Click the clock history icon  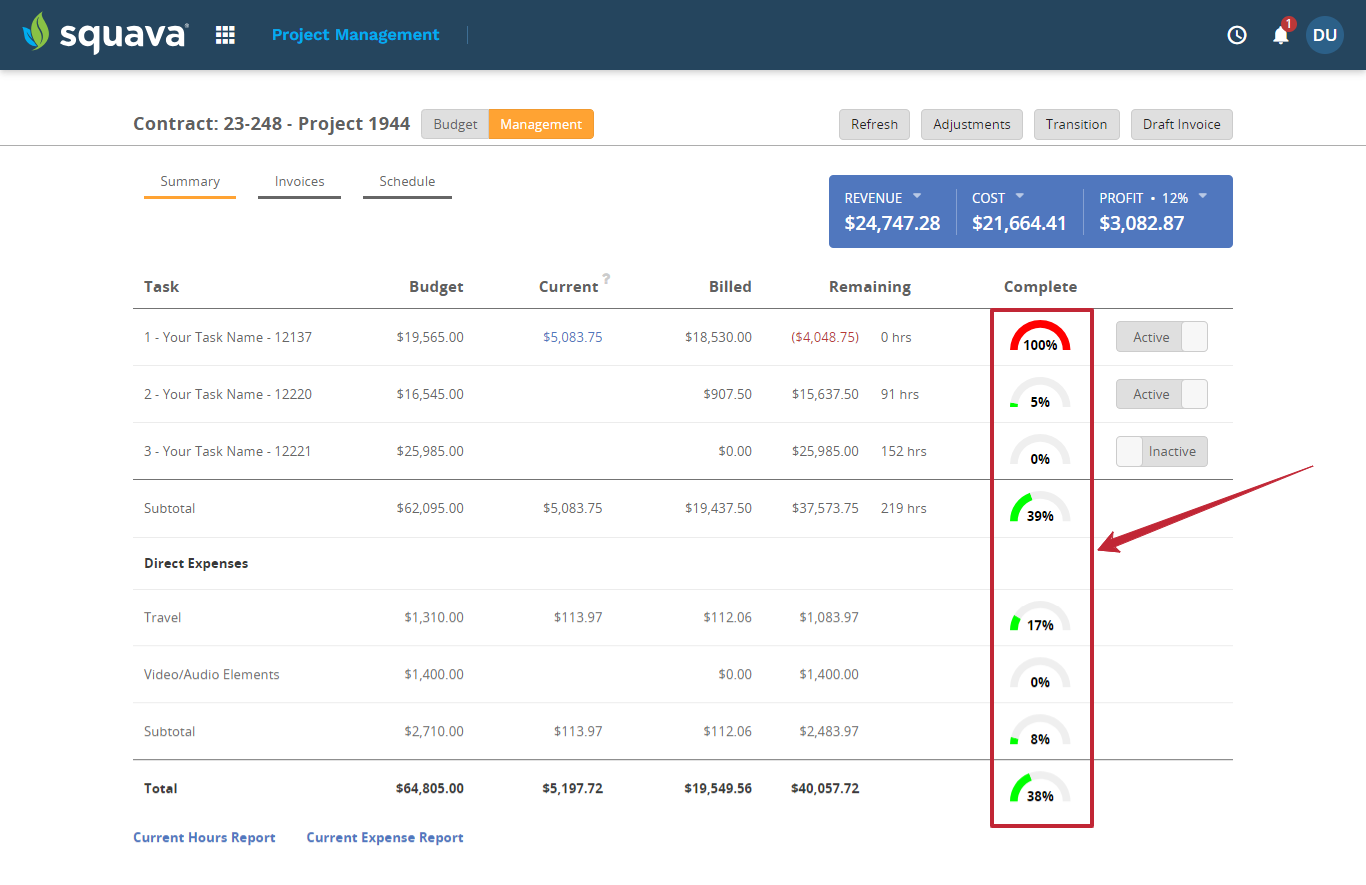(x=1236, y=34)
